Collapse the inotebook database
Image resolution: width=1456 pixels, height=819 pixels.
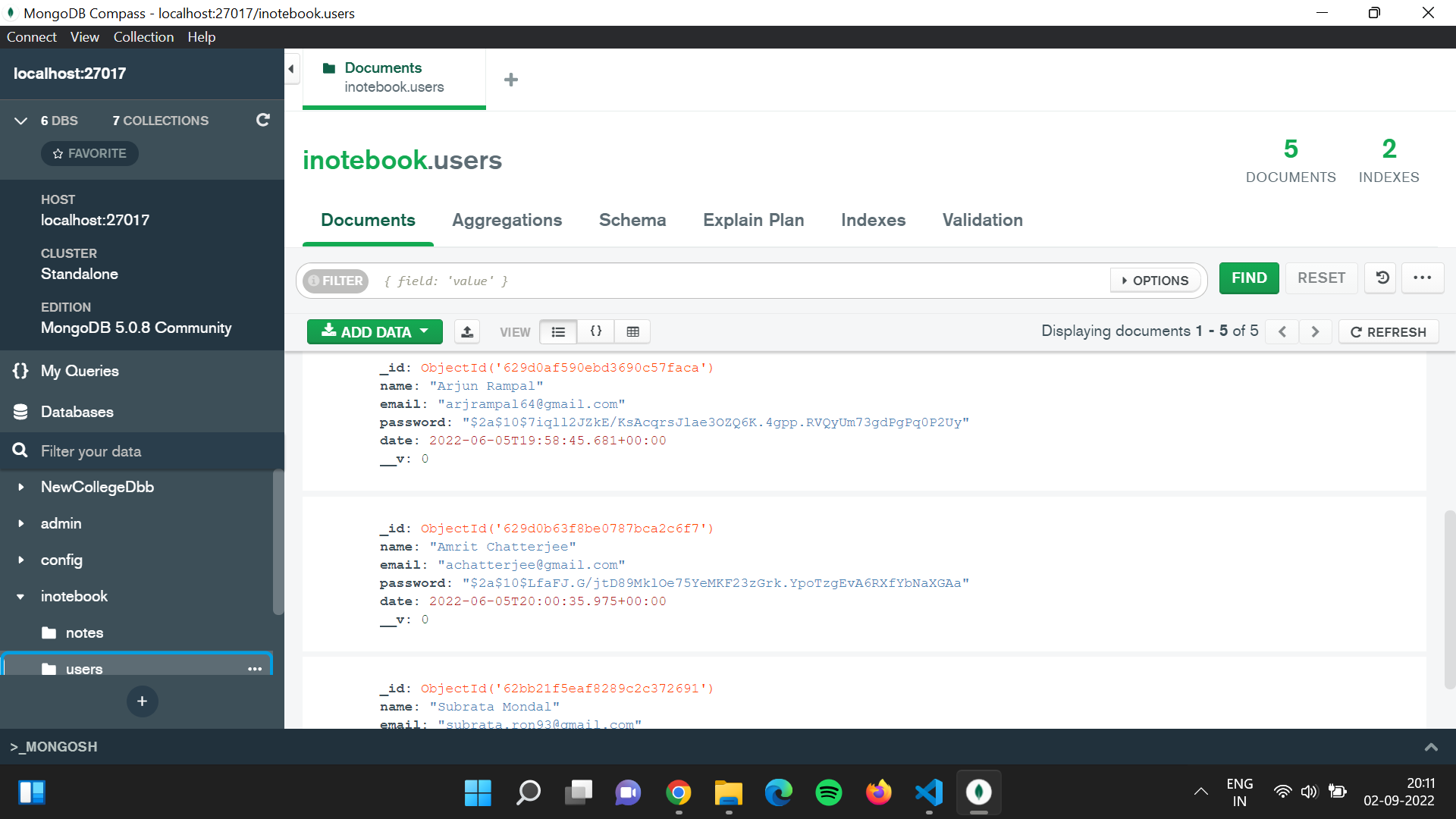[x=21, y=596]
